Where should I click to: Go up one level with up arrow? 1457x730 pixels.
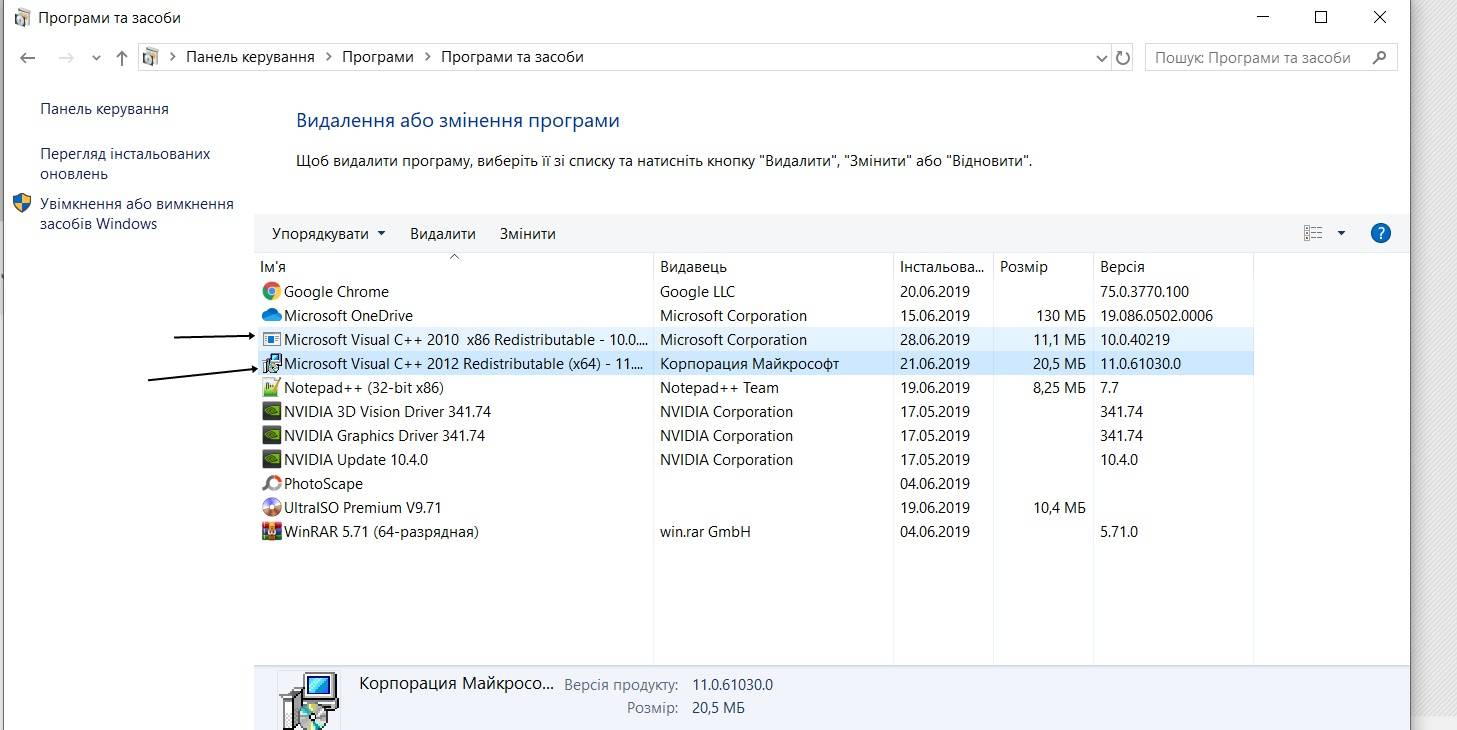(122, 58)
